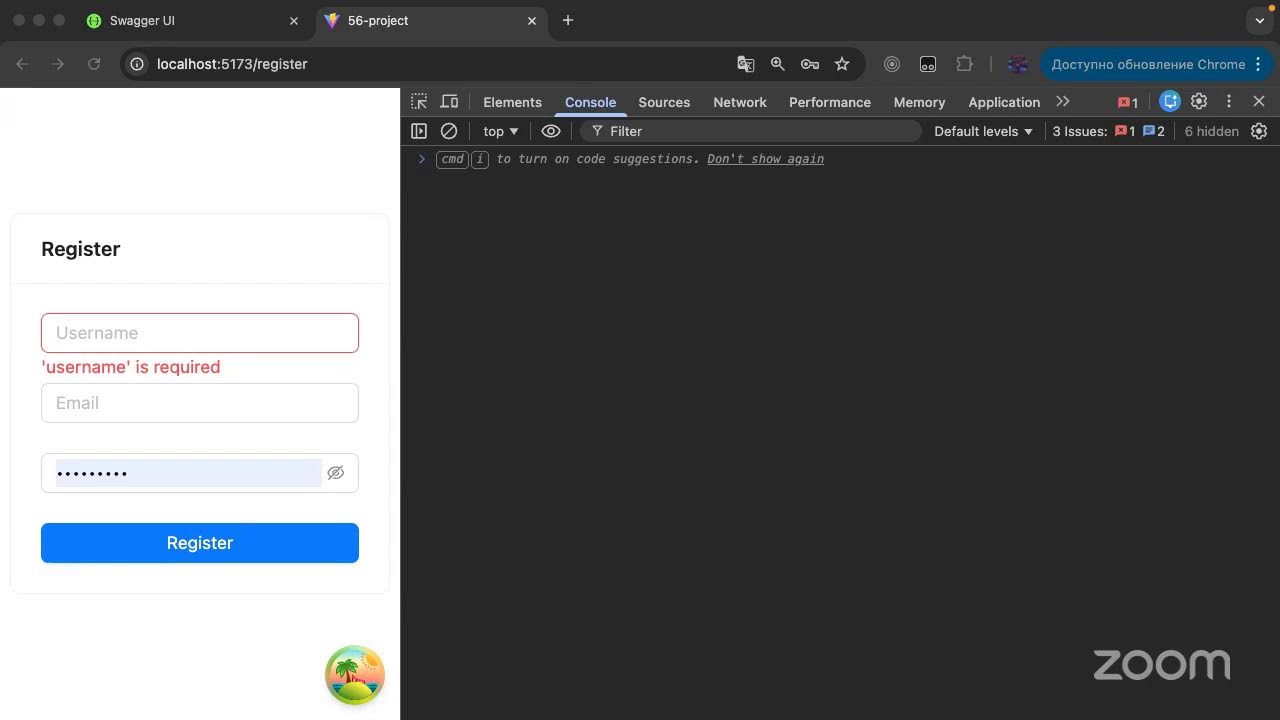1280x720 pixels.
Task: Close the DevTools panel
Action: point(1259,101)
